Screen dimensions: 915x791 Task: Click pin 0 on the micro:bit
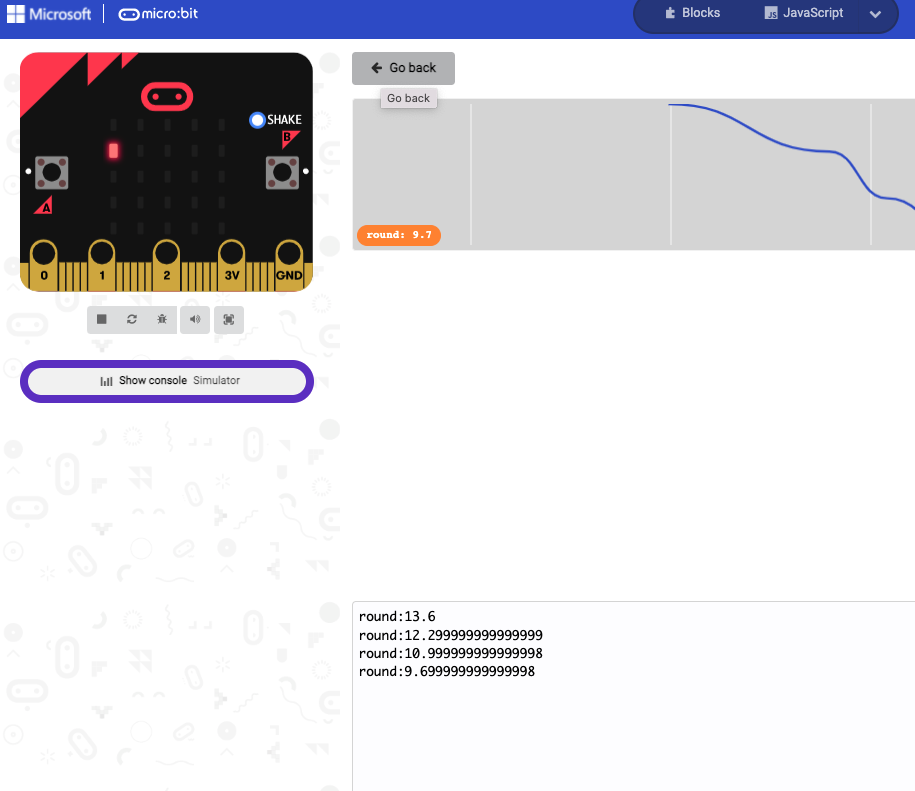(x=44, y=265)
